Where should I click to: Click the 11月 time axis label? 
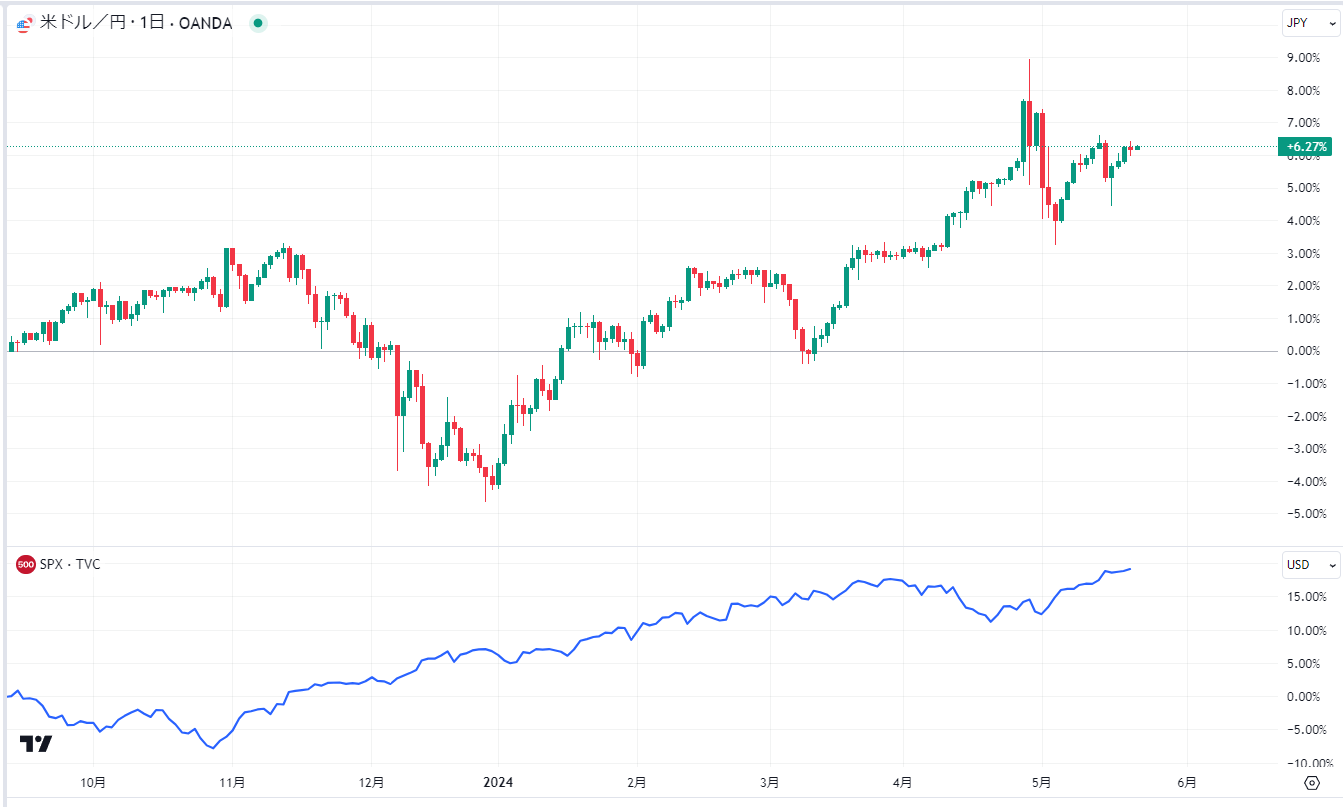(232, 782)
